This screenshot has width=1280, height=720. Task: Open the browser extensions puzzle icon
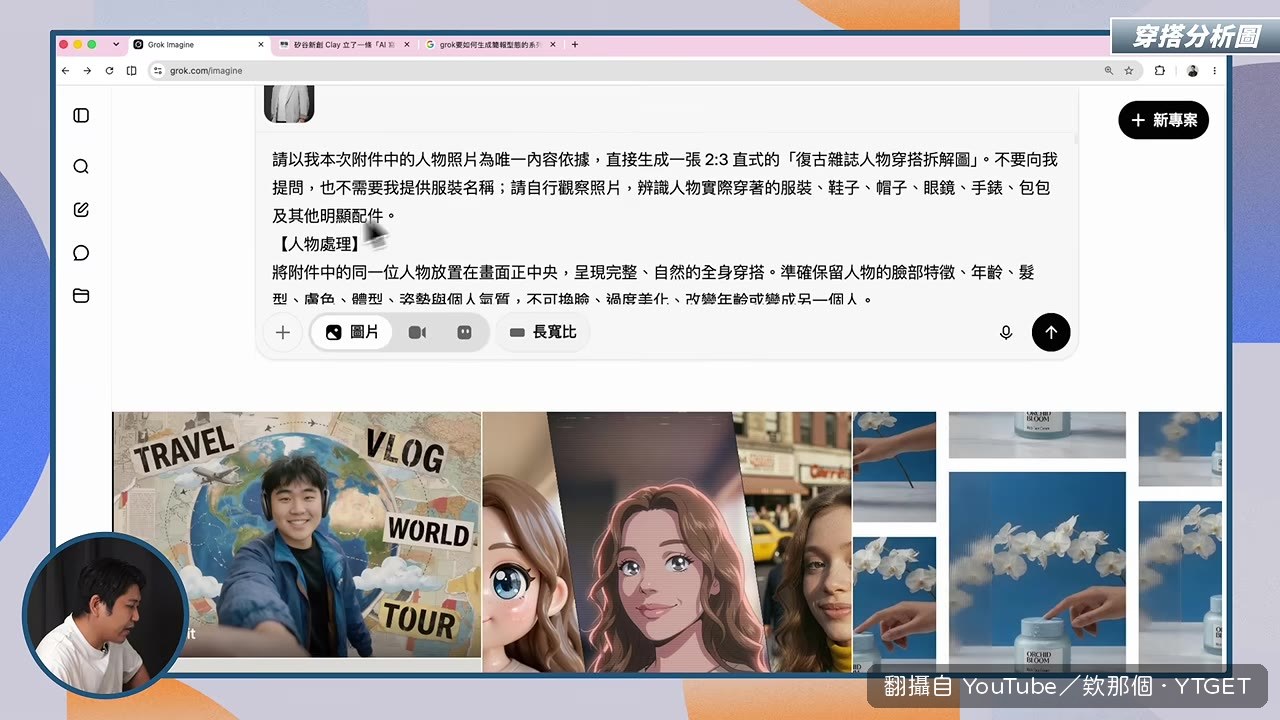1160,71
